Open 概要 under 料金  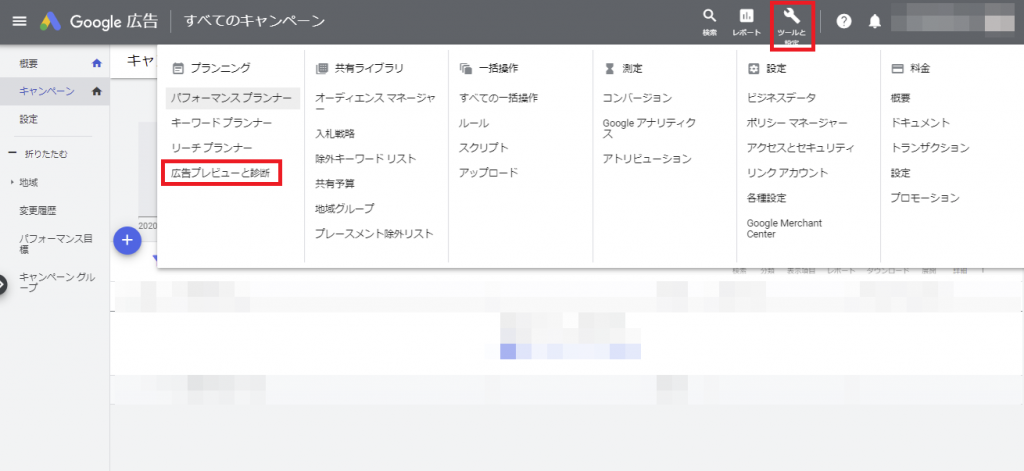point(900,98)
